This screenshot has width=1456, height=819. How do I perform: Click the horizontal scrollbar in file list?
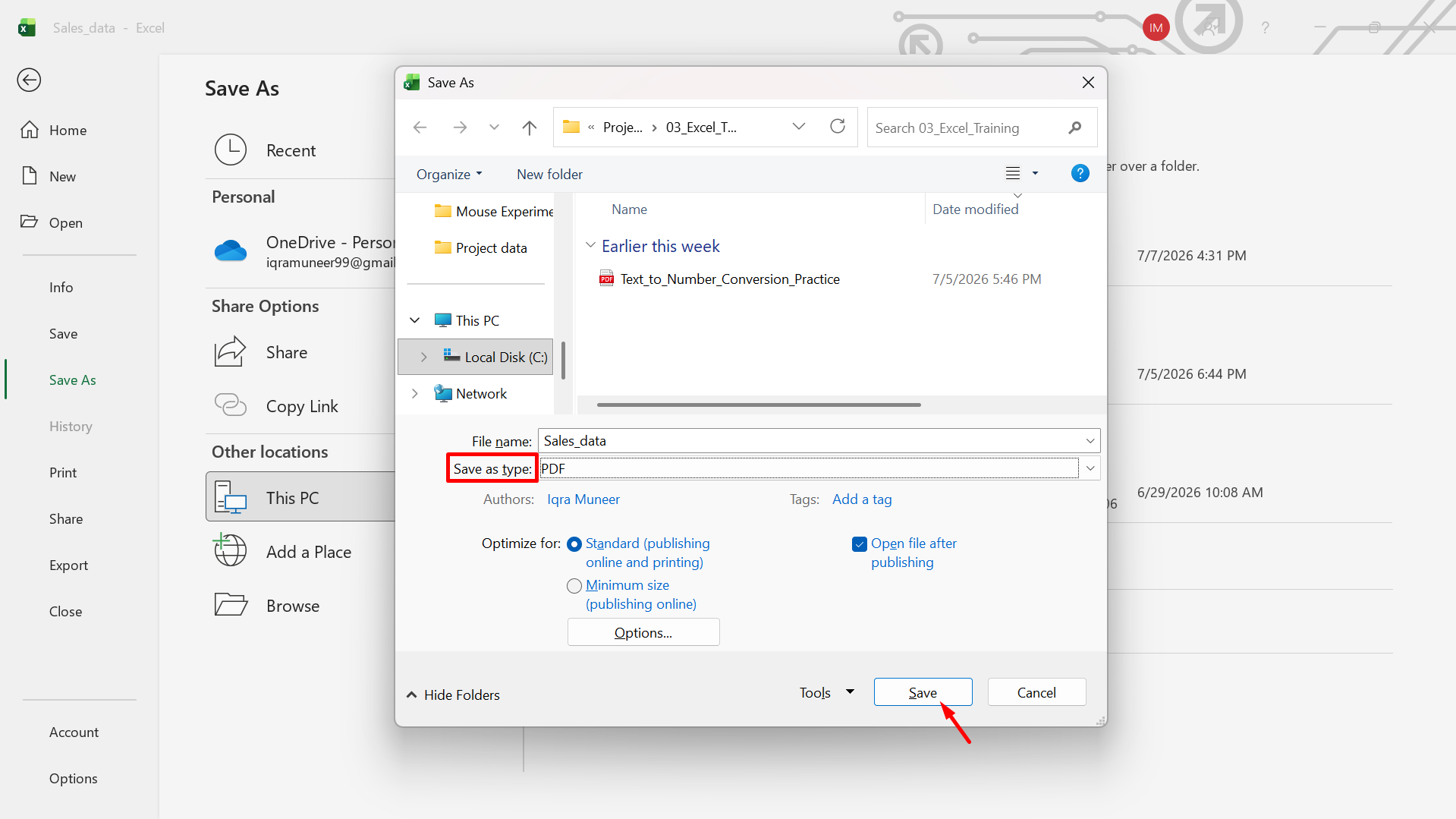coord(759,405)
